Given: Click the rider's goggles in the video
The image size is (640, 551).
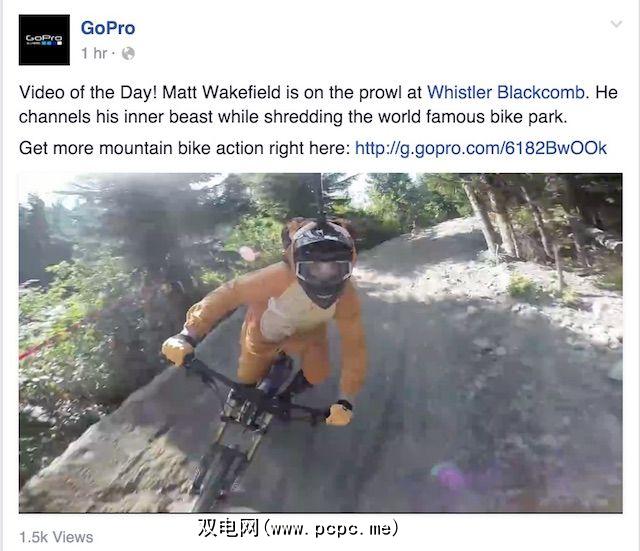Looking at the screenshot, I should coord(323,271).
